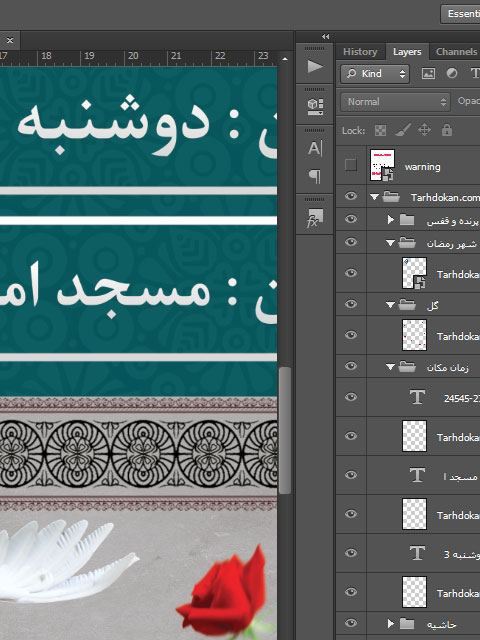Open the Character panel icon
Viewport: 480px width, 640px height.
(x=315, y=148)
